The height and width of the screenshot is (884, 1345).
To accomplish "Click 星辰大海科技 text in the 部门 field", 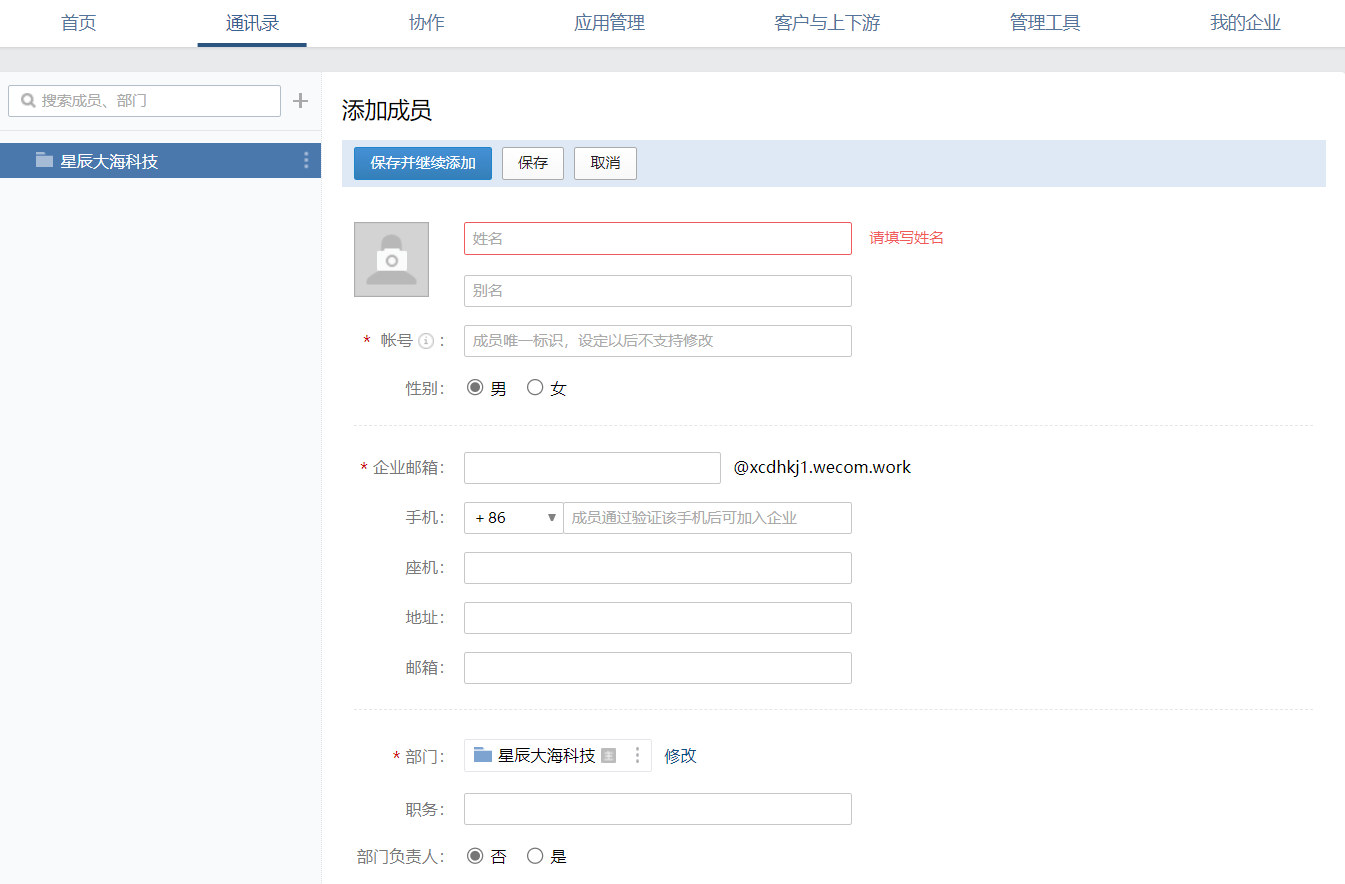I will (x=547, y=756).
